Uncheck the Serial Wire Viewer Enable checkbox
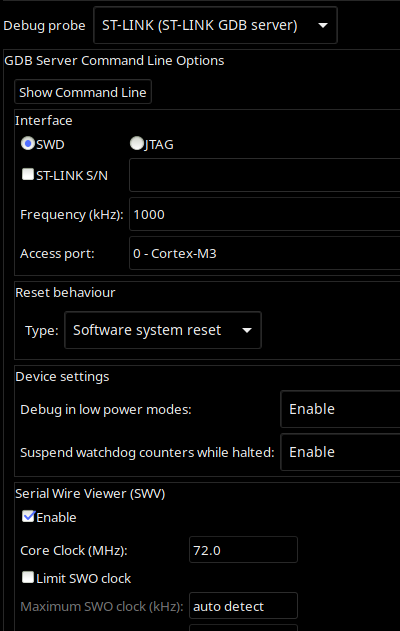Screen dimensions: 400x631 [x=28, y=516]
